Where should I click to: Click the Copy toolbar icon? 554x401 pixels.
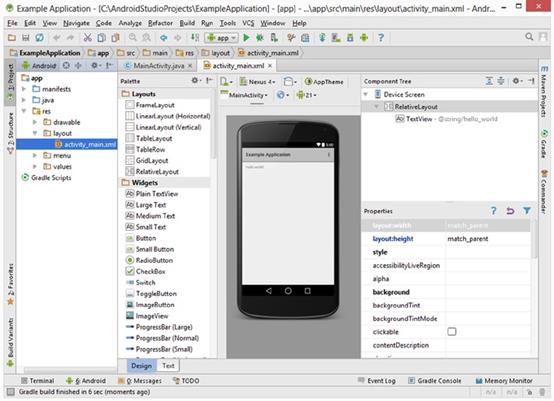pos(101,37)
